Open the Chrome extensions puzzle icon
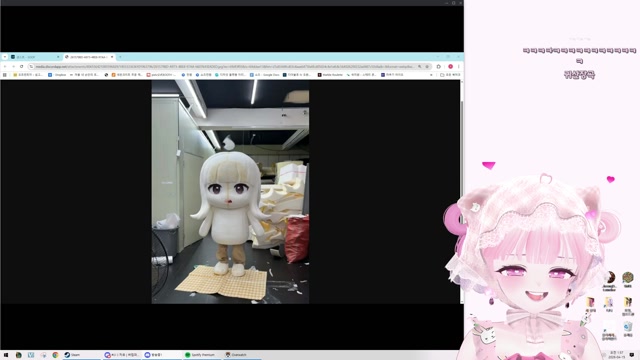 [439, 67]
